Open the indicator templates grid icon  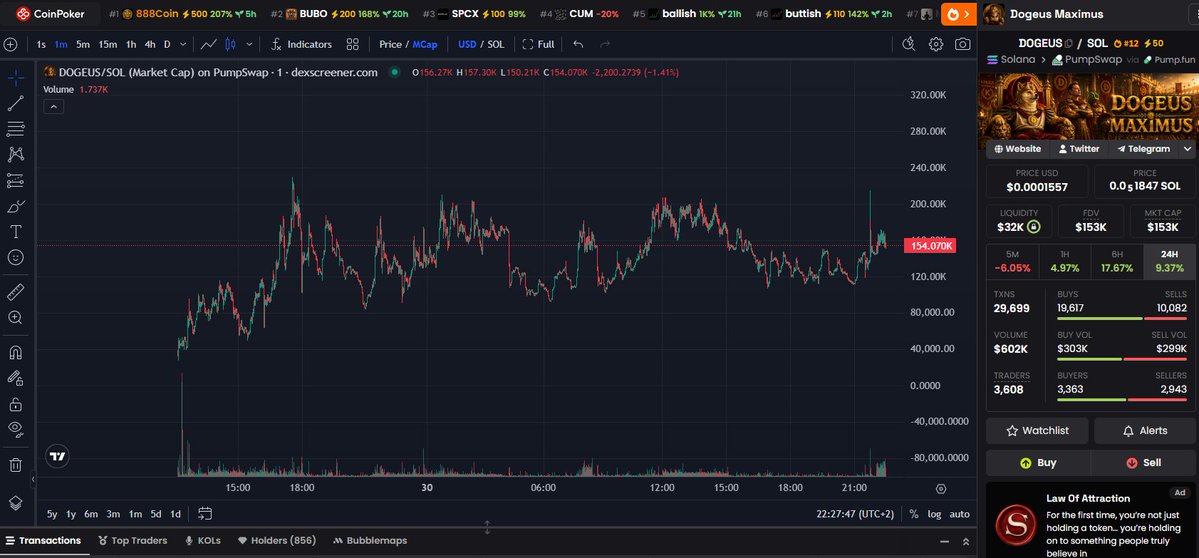(x=353, y=44)
